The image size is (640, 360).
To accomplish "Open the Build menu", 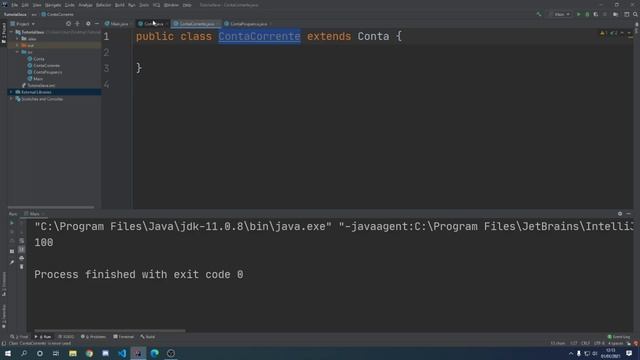I will (x=120, y=5).
